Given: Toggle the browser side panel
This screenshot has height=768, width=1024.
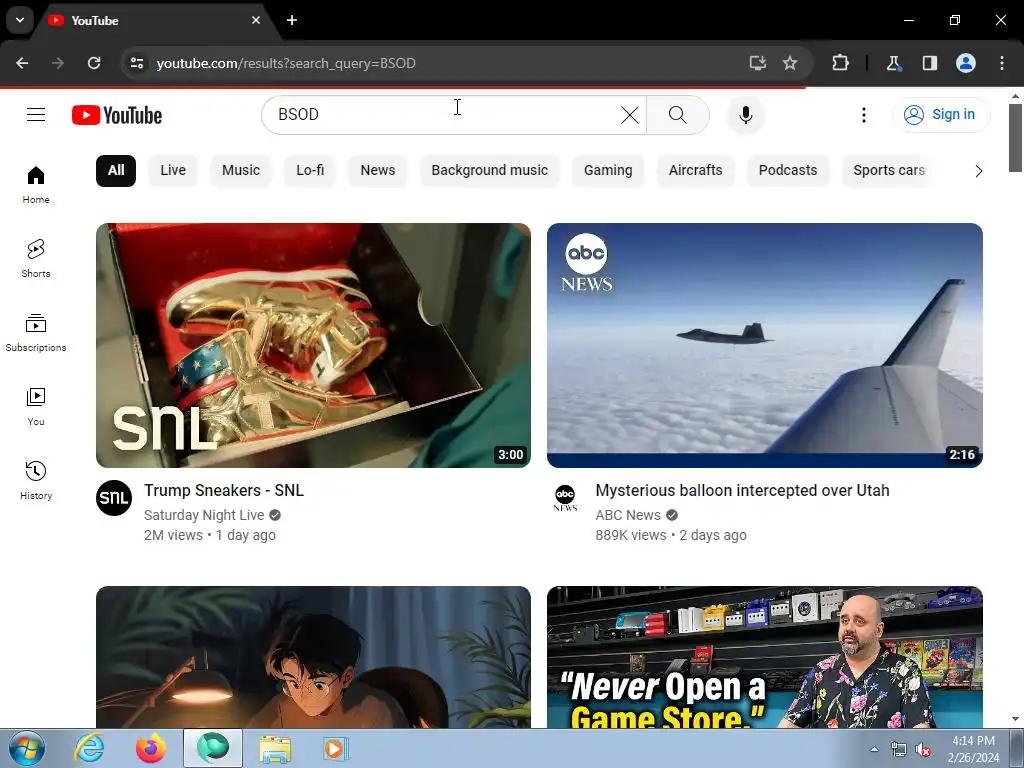Looking at the screenshot, I should coord(930,63).
